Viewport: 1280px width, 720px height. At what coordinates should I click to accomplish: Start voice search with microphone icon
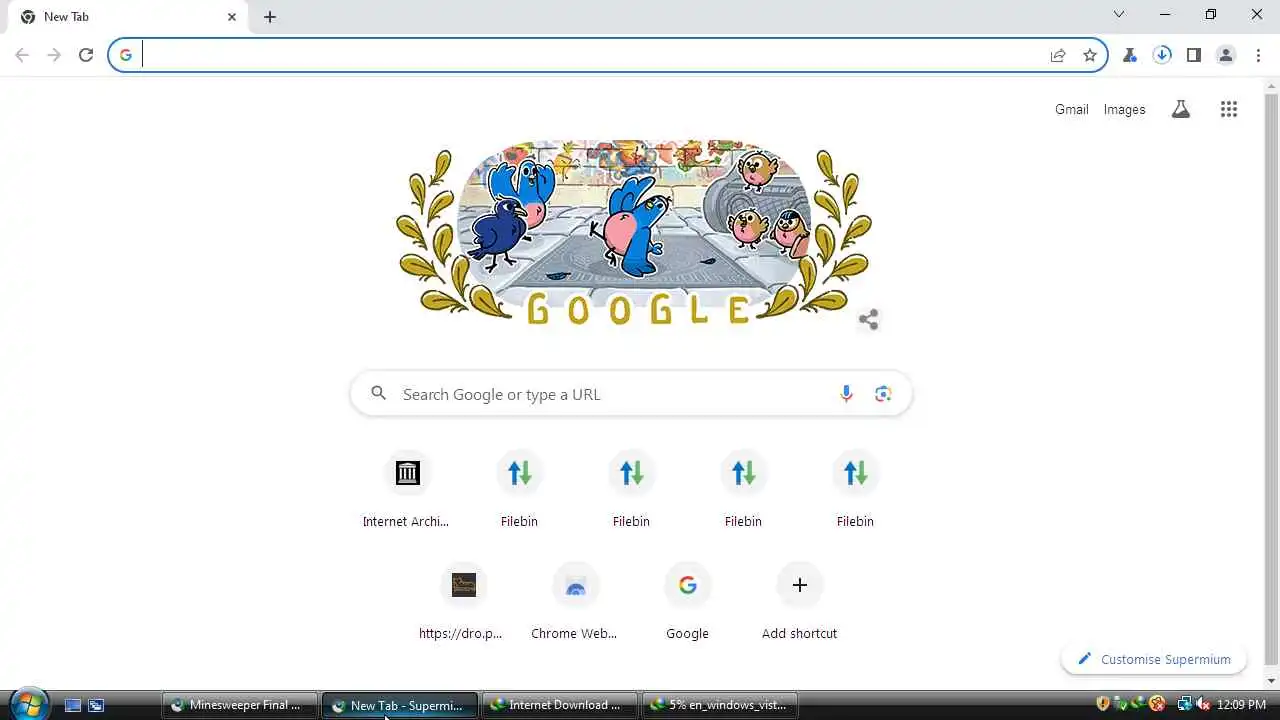coord(846,394)
